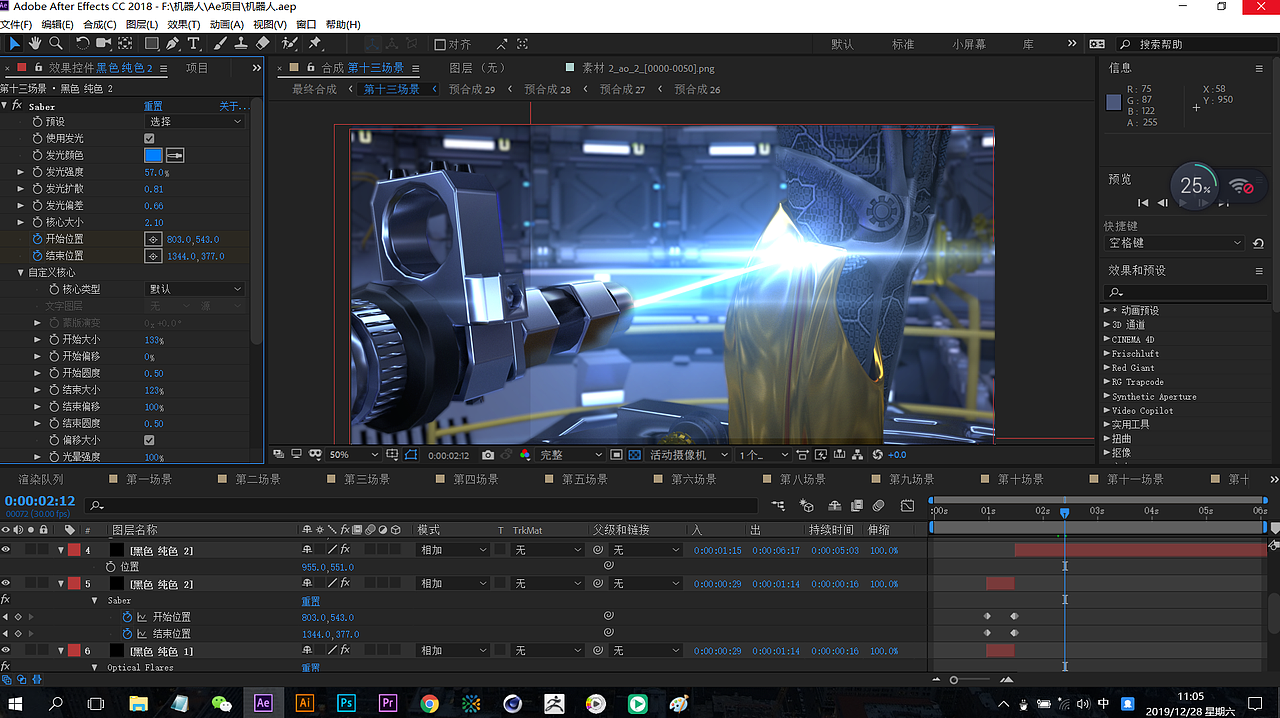
Task: Toggle the snapping 对齐 checkbox
Action: 440,44
